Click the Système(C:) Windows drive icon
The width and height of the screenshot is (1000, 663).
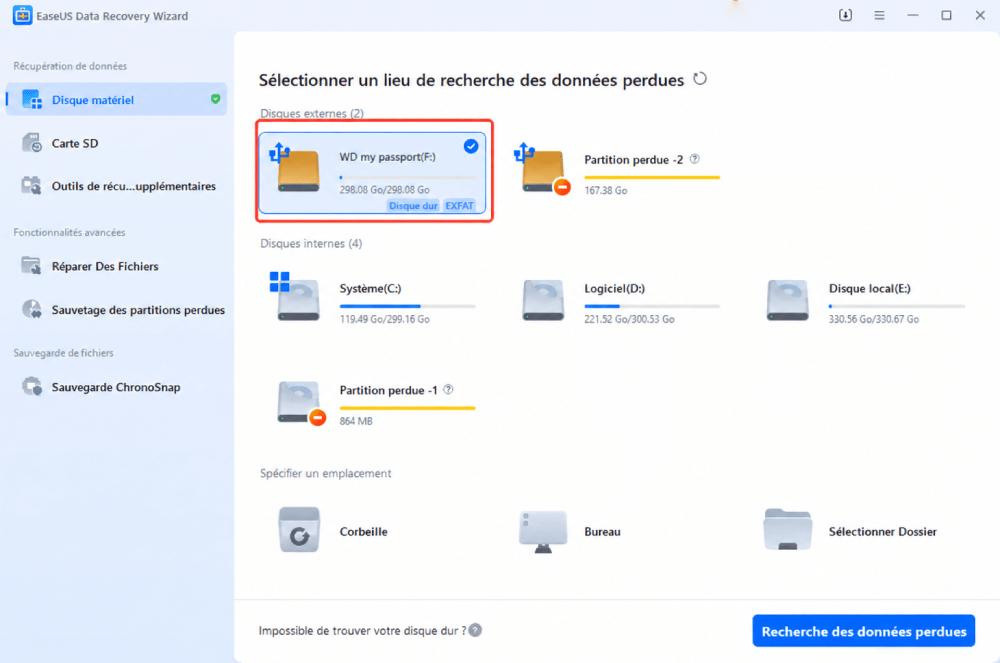point(295,296)
